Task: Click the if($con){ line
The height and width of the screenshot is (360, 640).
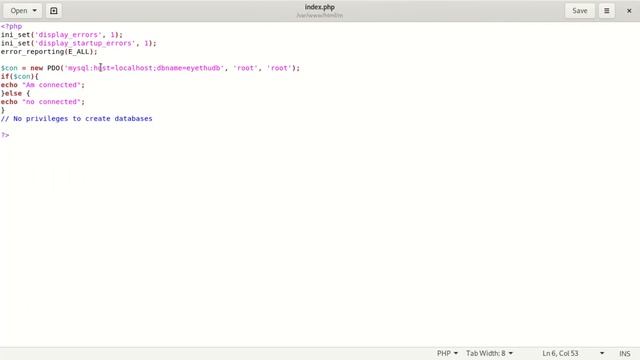Action: click(20, 76)
